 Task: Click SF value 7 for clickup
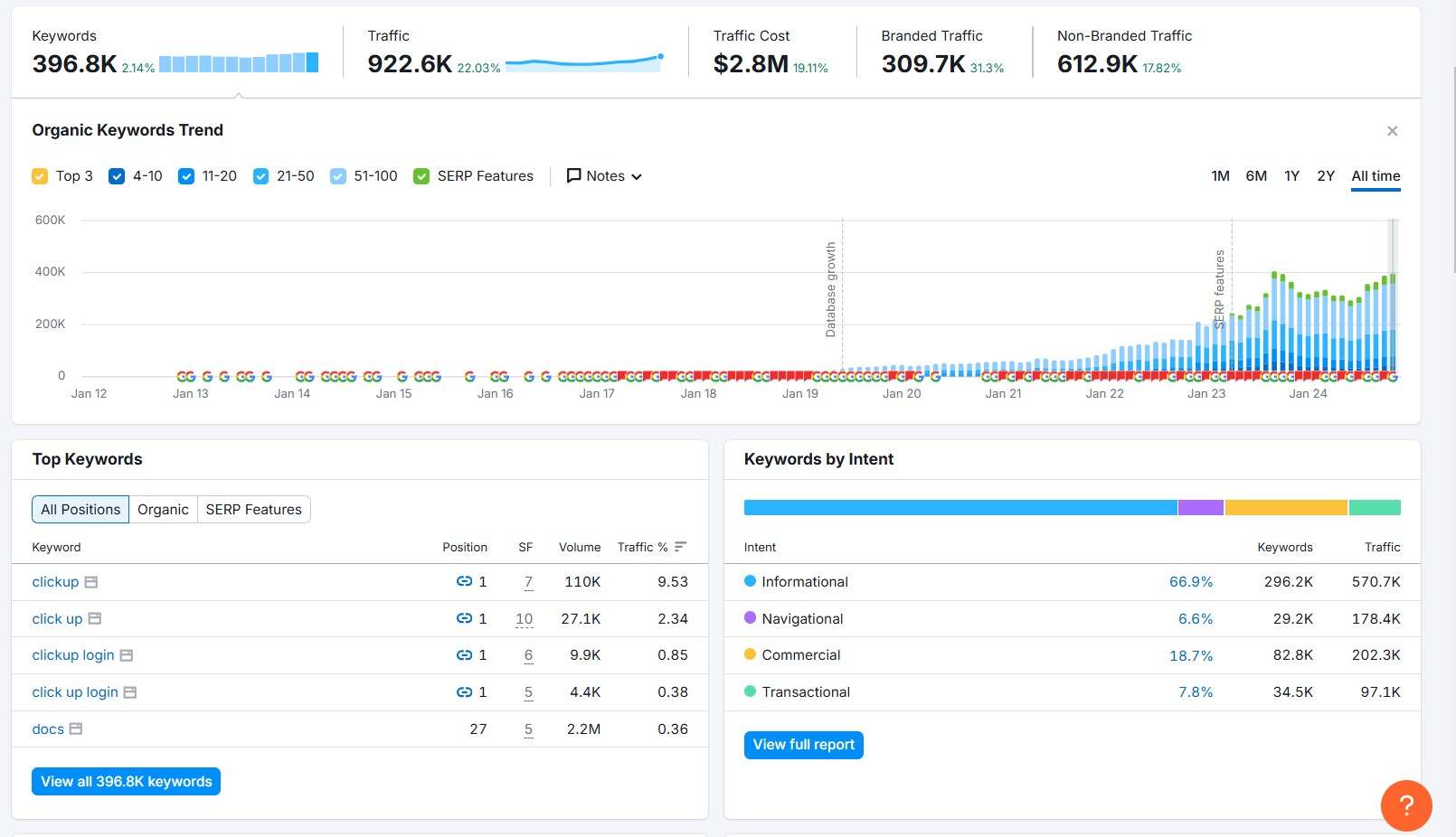point(528,582)
